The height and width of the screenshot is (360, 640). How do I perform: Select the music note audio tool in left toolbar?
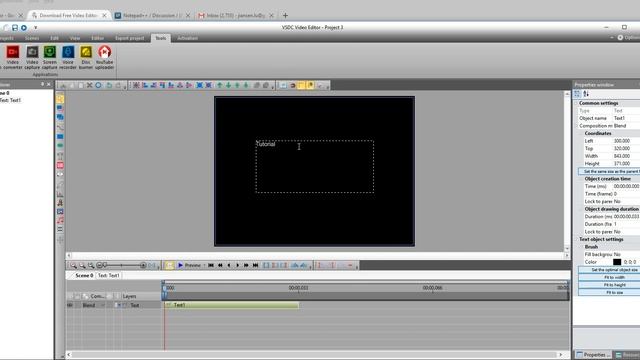[x=60, y=220]
